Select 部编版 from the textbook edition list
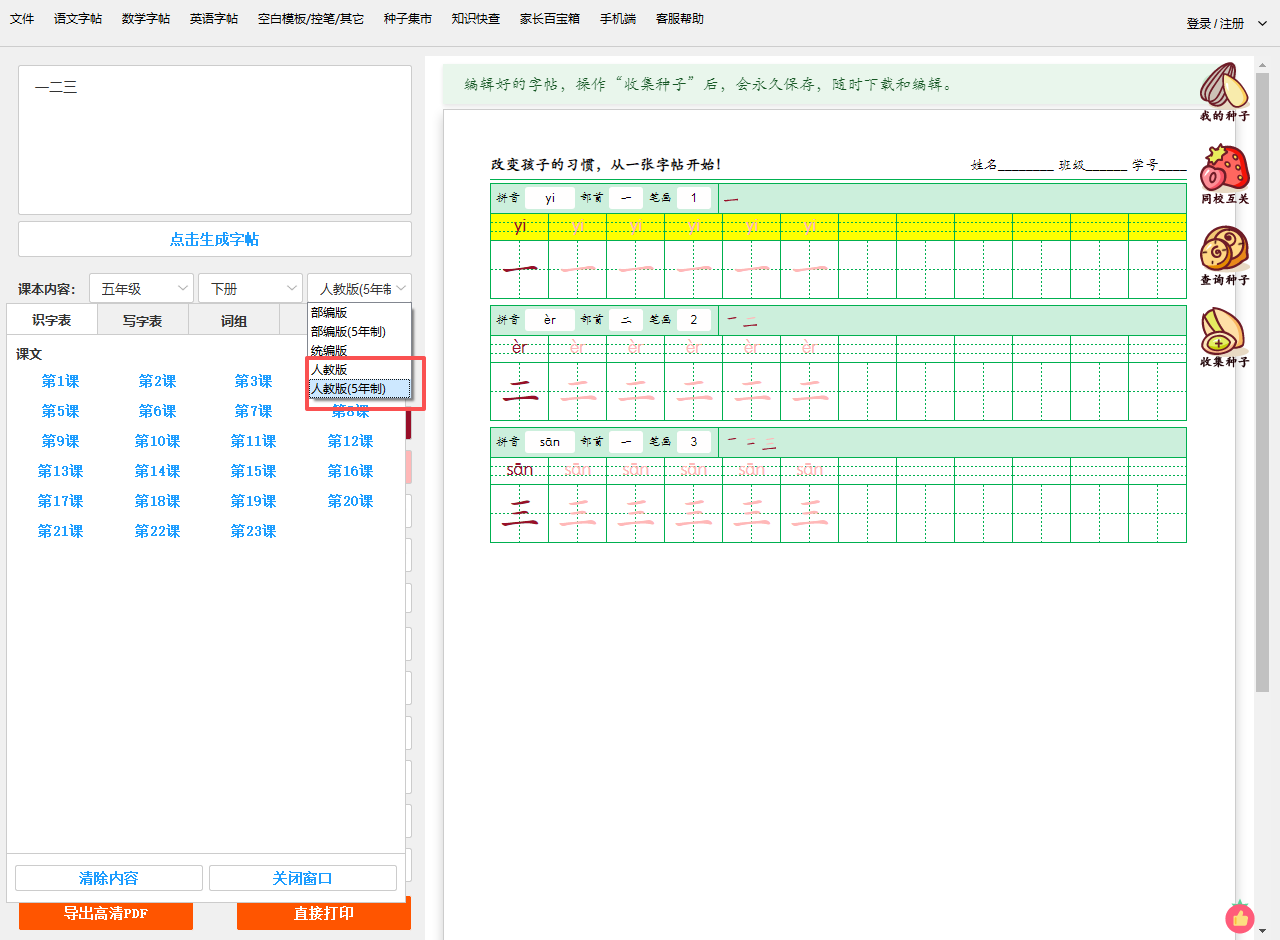The image size is (1280, 940). tap(329, 313)
